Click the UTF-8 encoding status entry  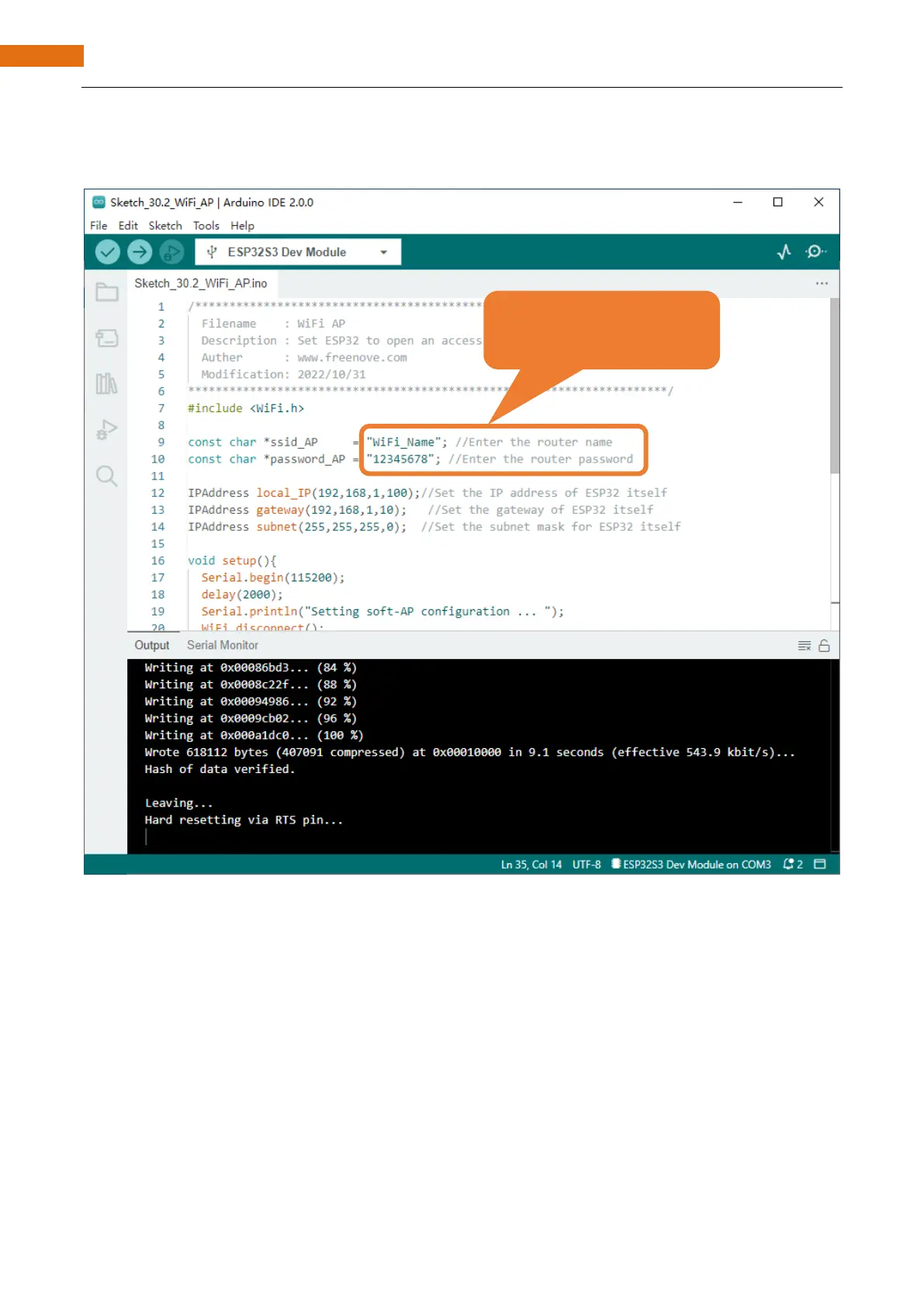pyautogui.click(x=587, y=864)
